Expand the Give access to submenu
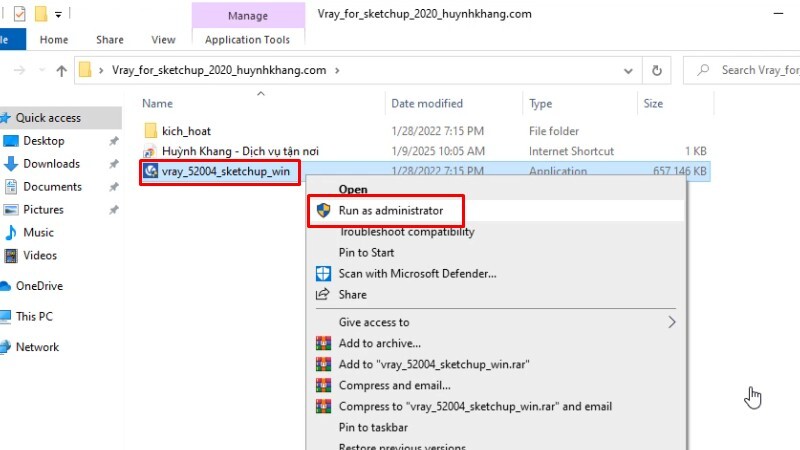This screenshot has width=800, height=450. coord(496,322)
